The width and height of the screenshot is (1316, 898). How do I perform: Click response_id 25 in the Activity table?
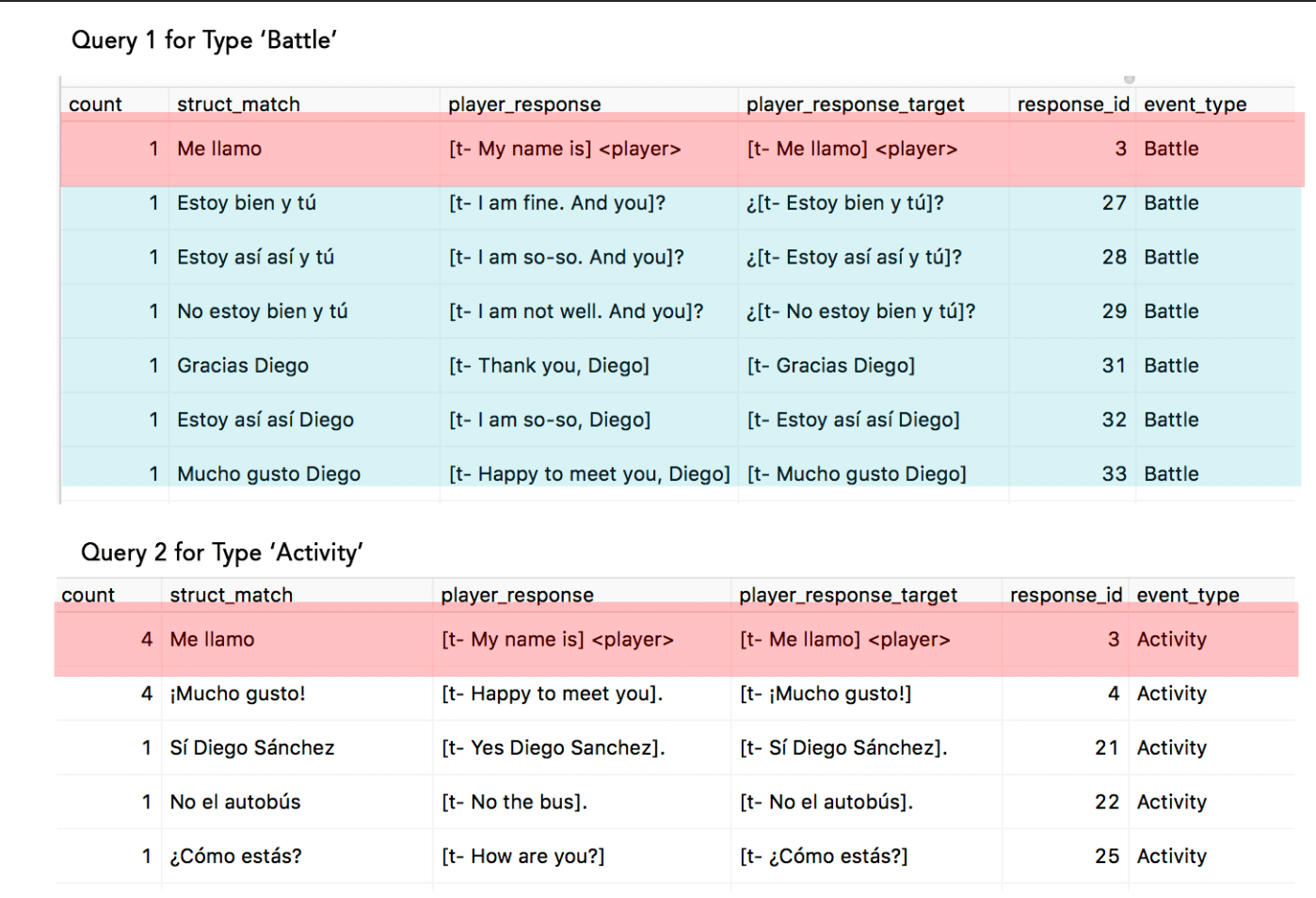click(1107, 857)
